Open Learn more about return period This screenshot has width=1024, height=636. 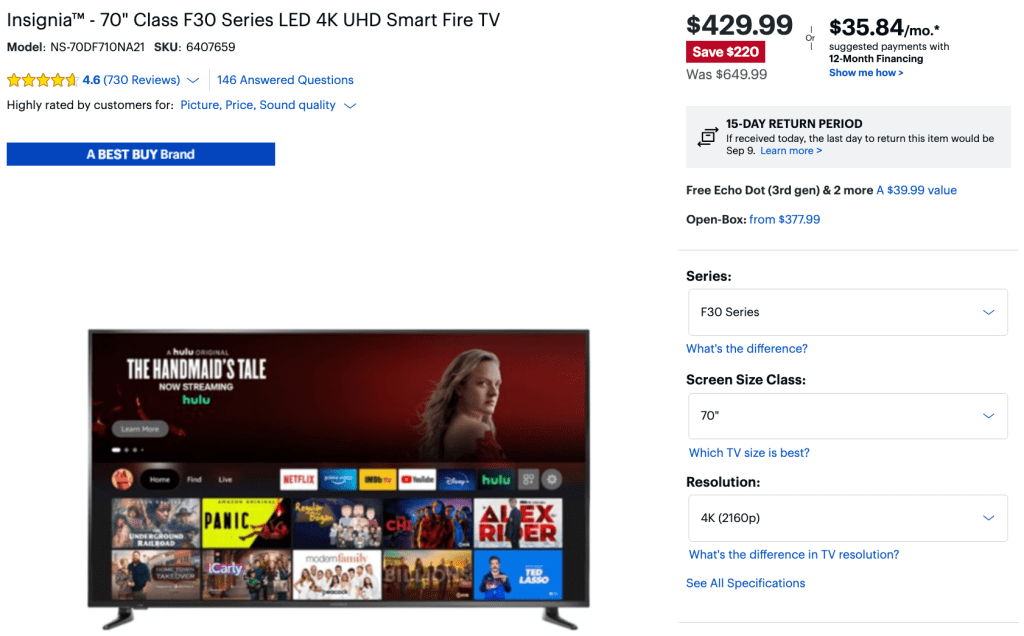791,151
